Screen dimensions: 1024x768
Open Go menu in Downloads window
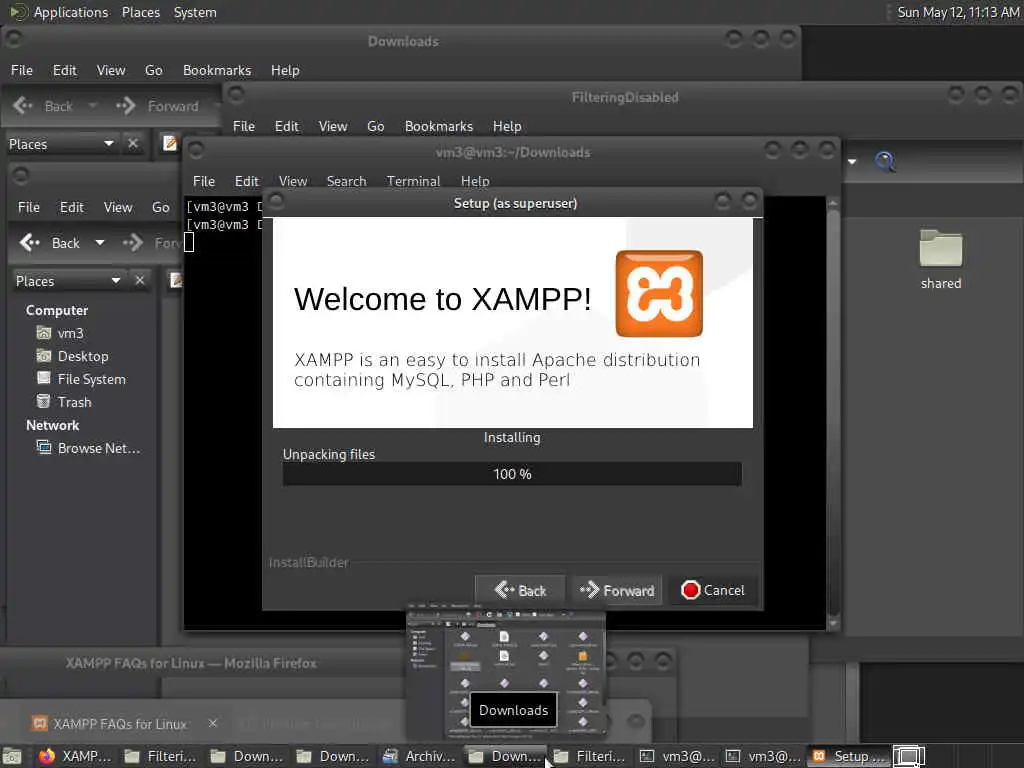(153, 71)
